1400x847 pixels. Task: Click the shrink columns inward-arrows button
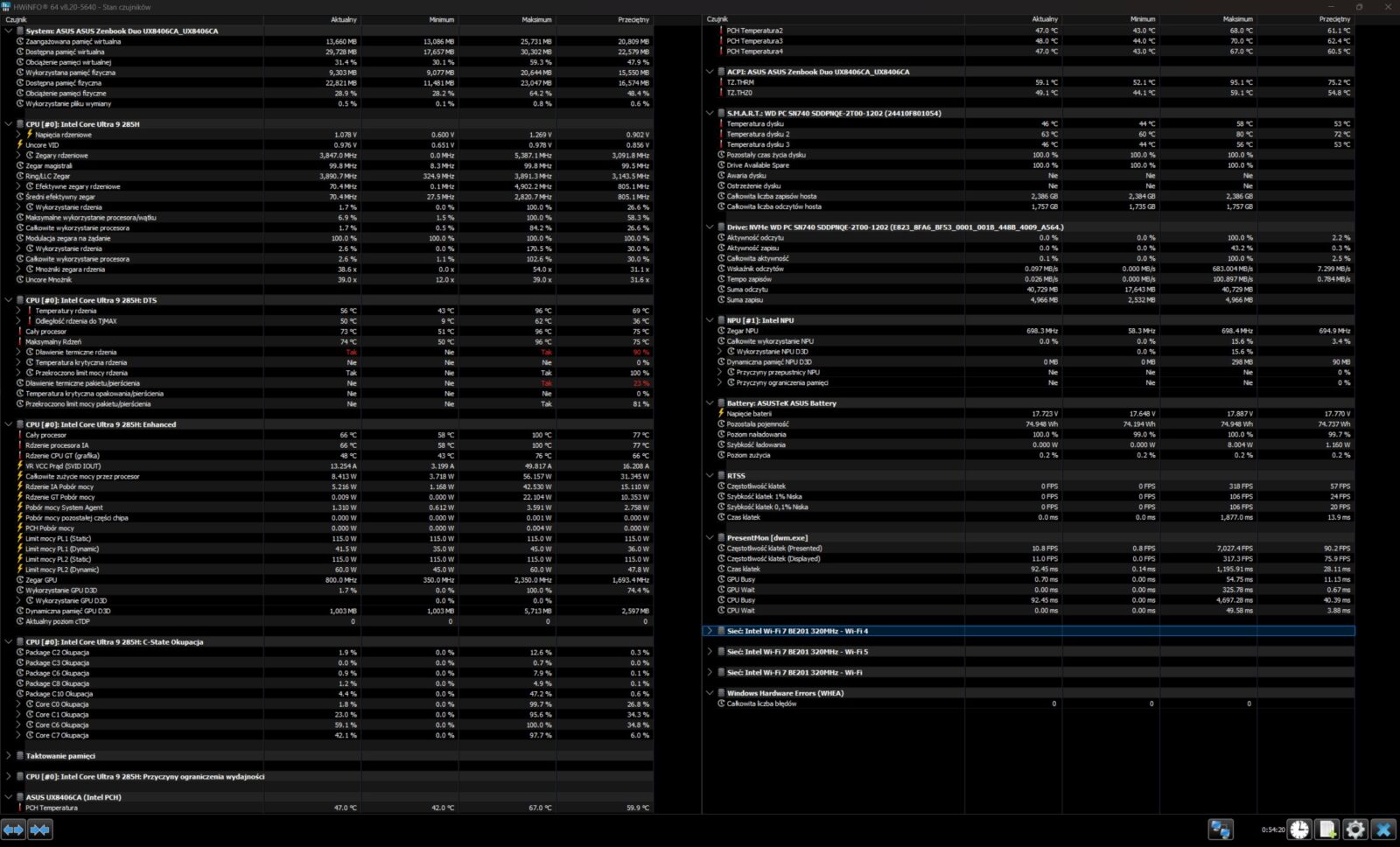[40, 829]
